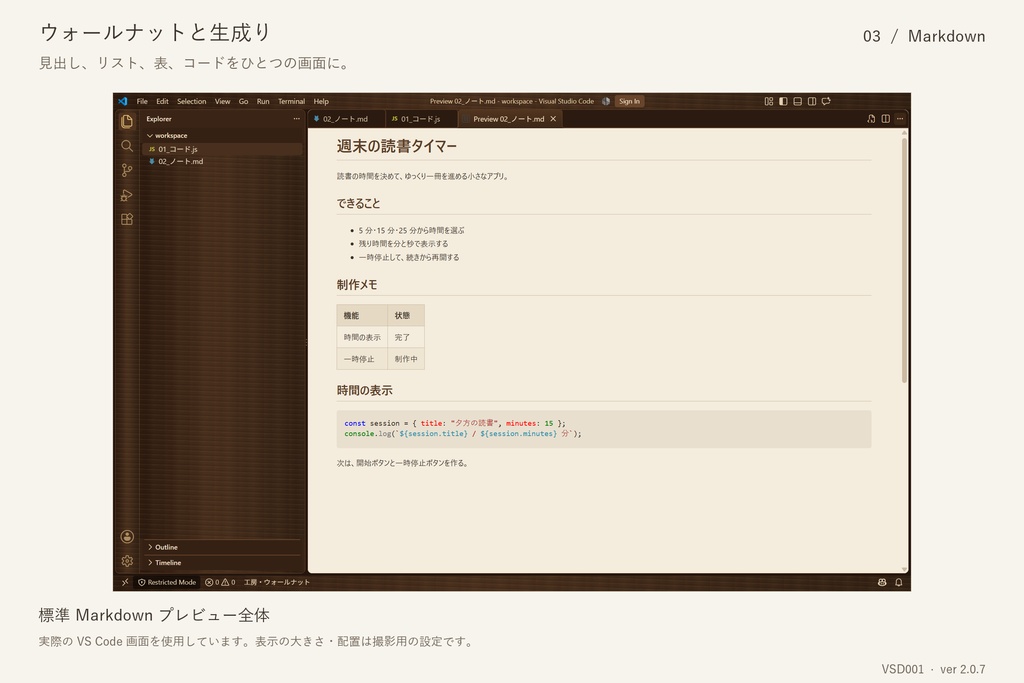Open the Run menu
The height and width of the screenshot is (683, 1024).
[x=263, y=101]
